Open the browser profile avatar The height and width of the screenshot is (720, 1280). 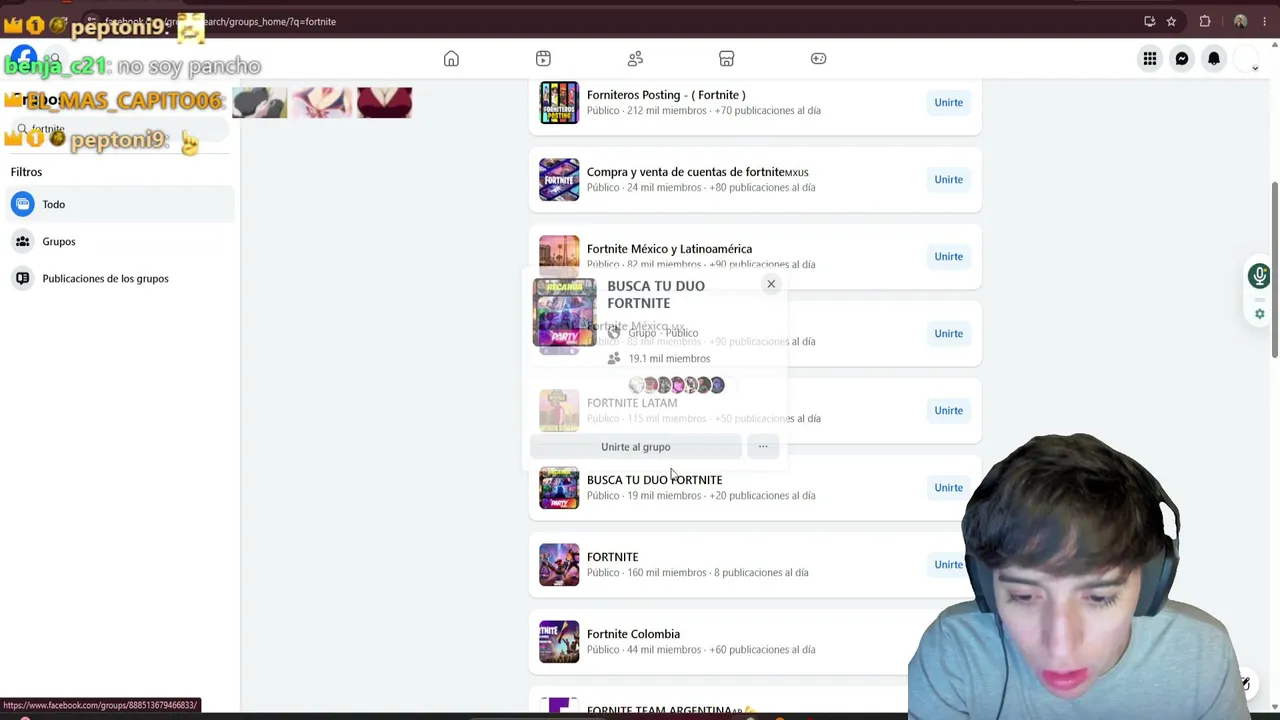1240,21
